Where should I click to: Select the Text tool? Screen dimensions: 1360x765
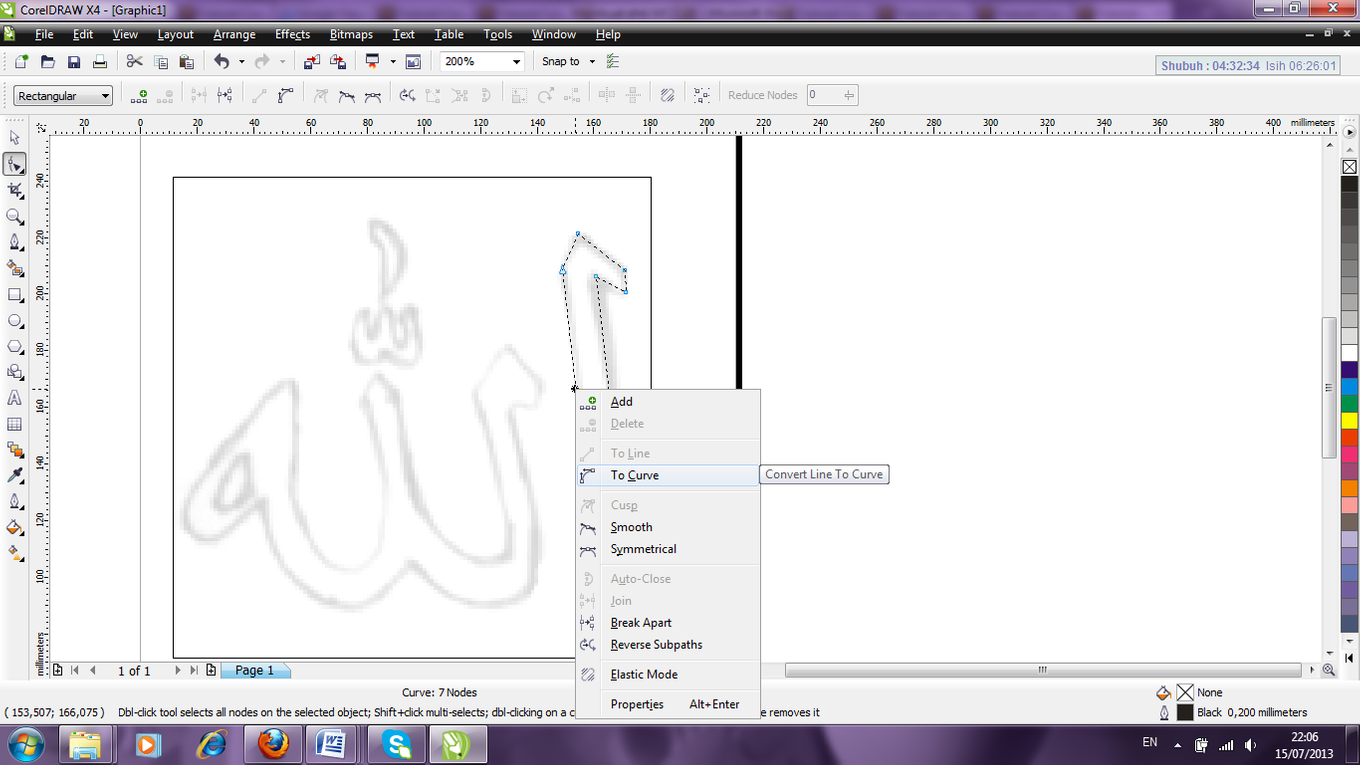point(13,397)
